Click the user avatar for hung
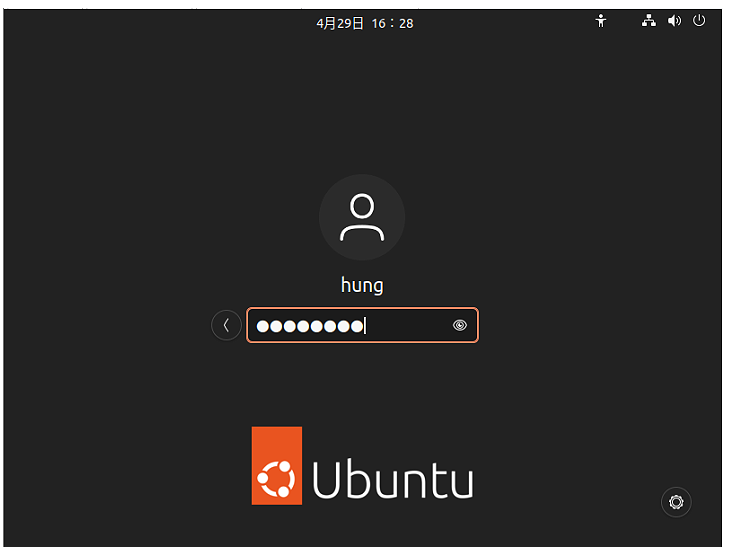739x553 pixels. (x=362, y=217)
